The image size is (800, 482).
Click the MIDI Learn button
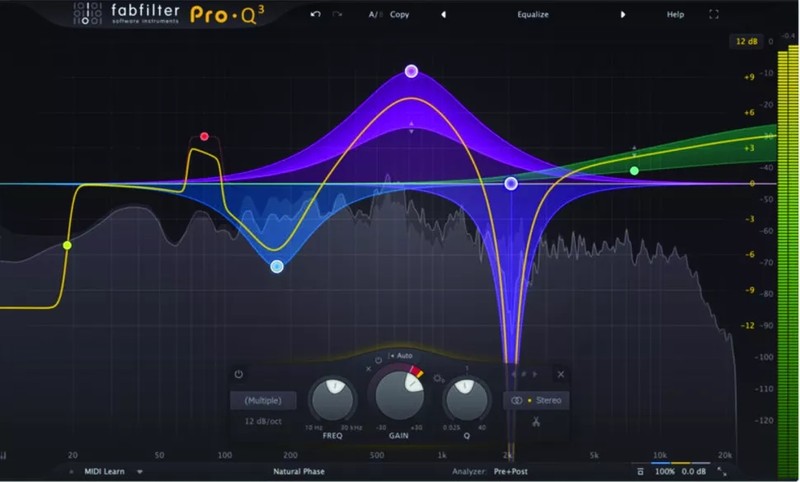click(104, 471)
